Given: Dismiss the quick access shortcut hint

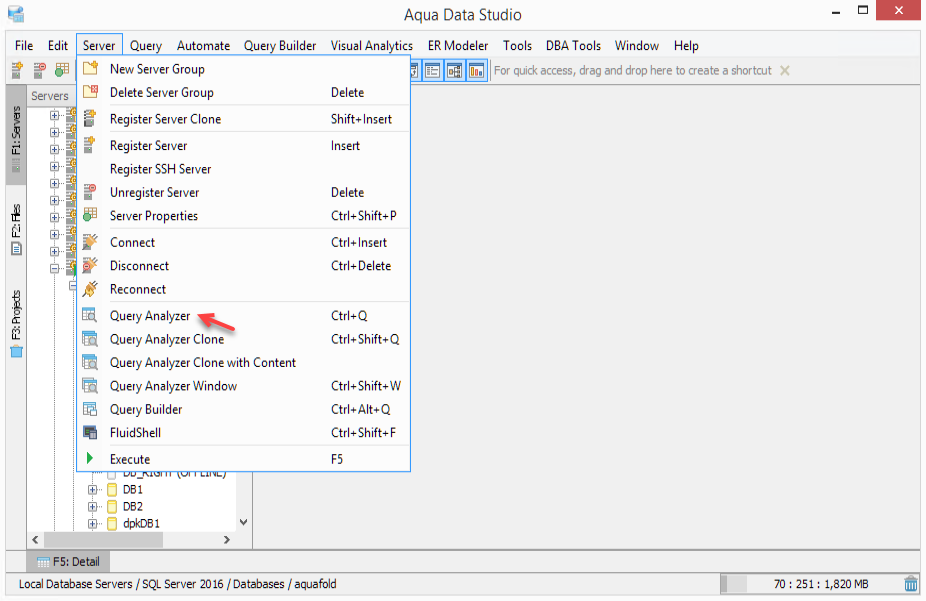Looking at the screenshot, I should click(785, 71).
